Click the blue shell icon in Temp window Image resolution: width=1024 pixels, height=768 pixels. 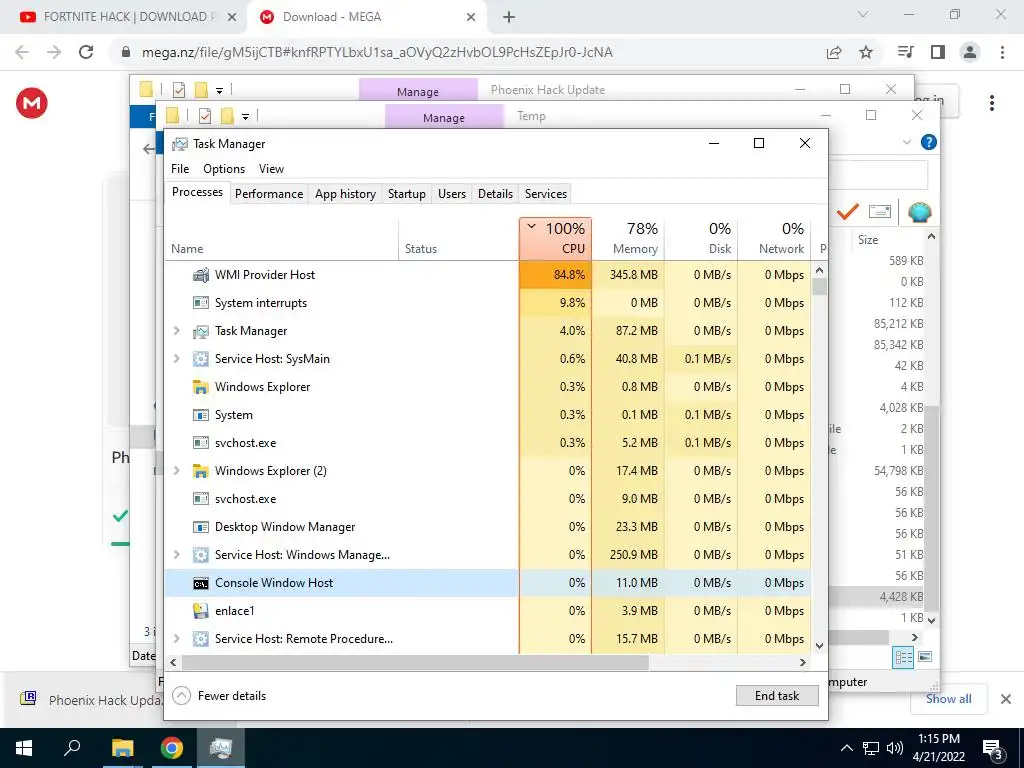click(x=920, y=212)
